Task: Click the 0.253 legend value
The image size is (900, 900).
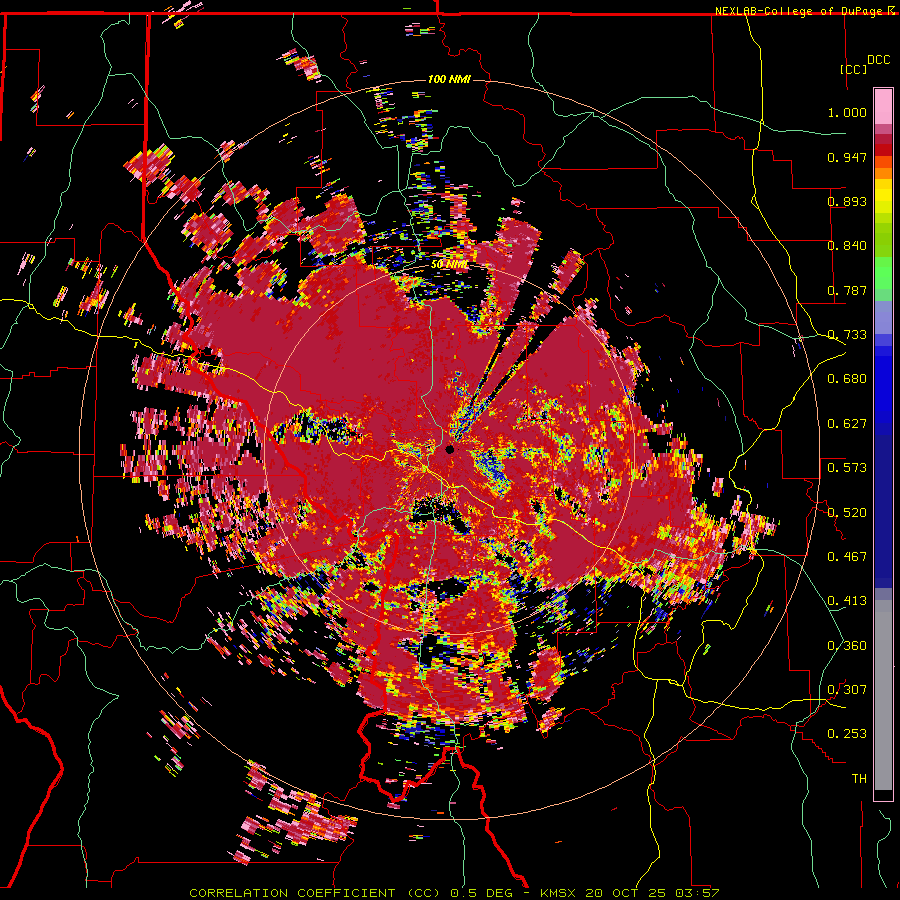Action: click(x=847, y=734)
